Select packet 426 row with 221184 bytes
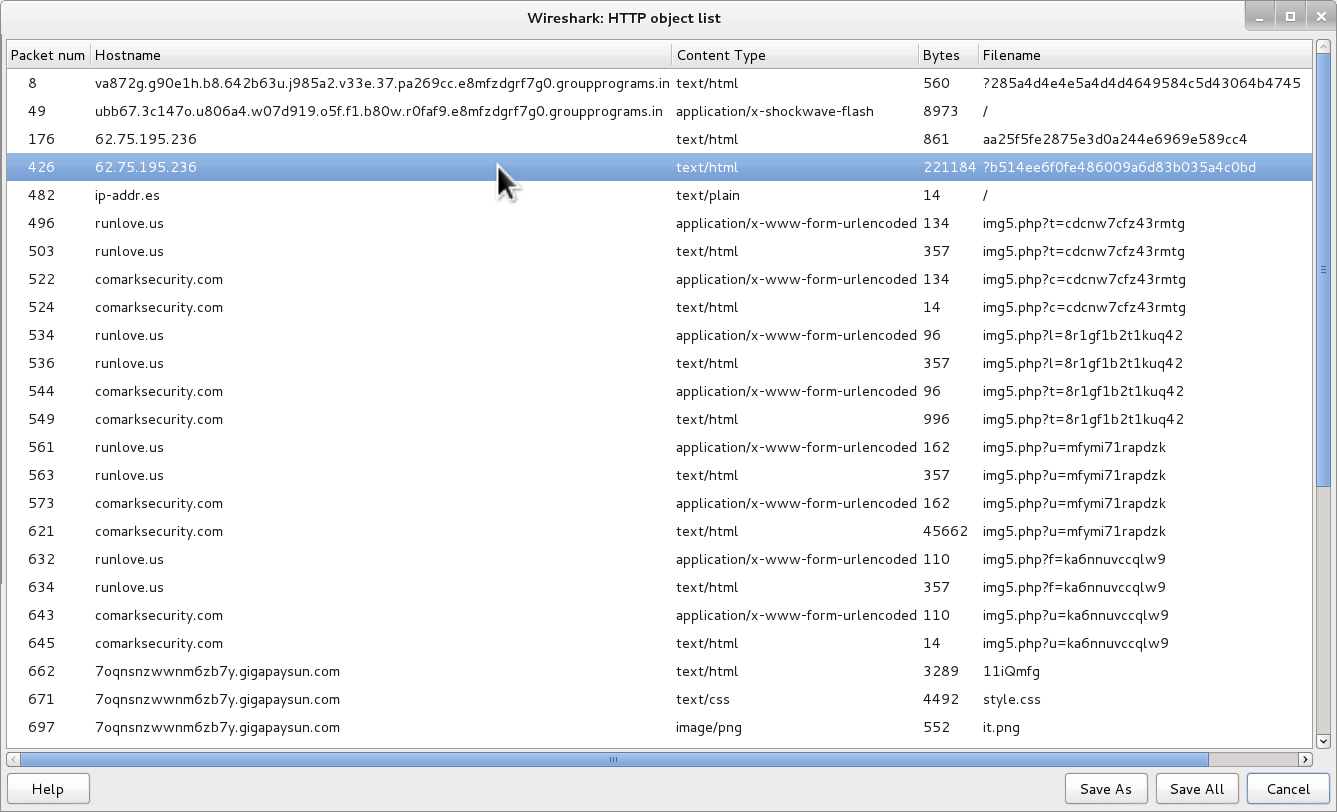Screen dimensions: 1337x812 [659, 167]
